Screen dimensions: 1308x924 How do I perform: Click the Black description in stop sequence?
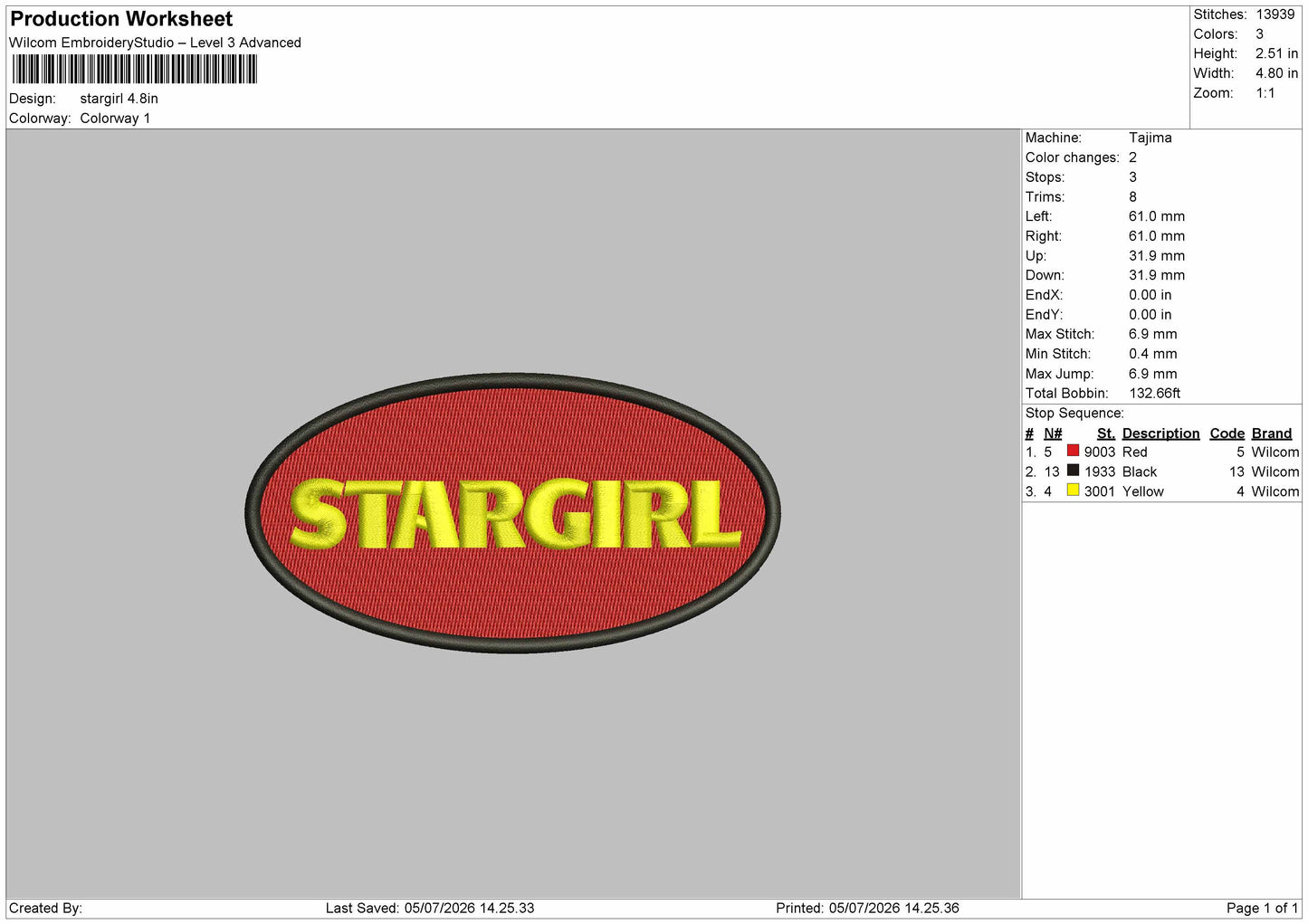1139,472
